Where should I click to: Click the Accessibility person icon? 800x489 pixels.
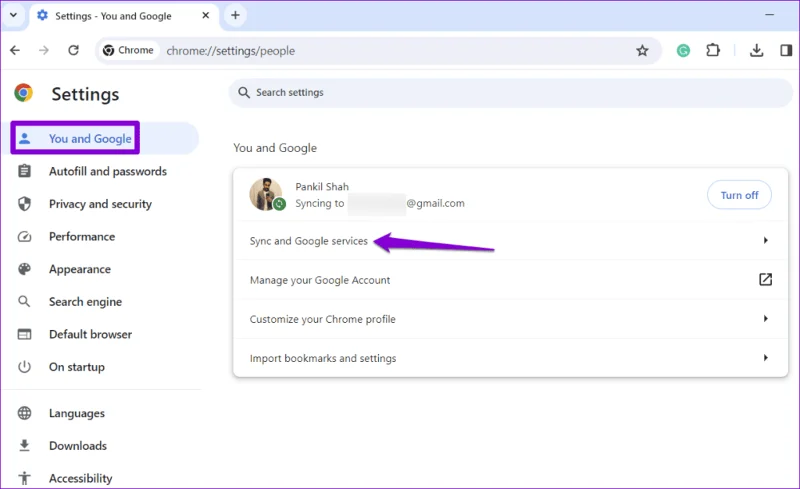pos(24,478)
